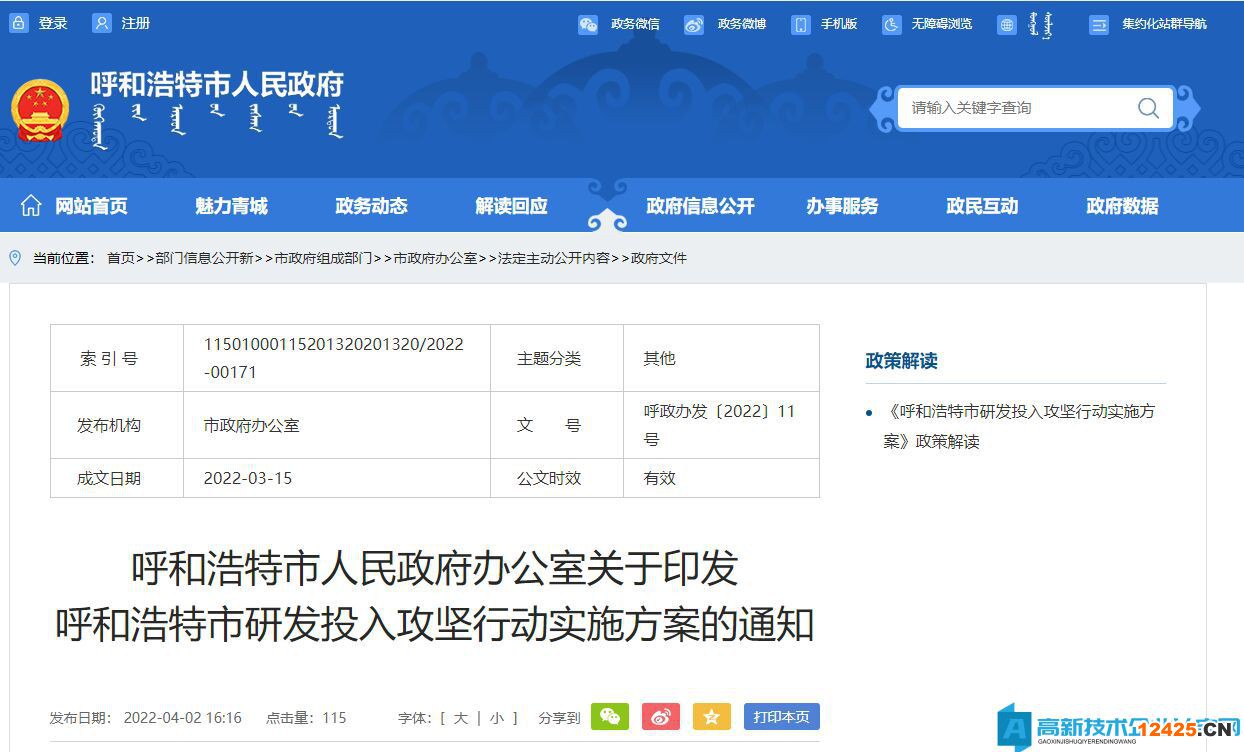
Task: Click the location pin breadcrumb icon
Action: click(15, 258)
